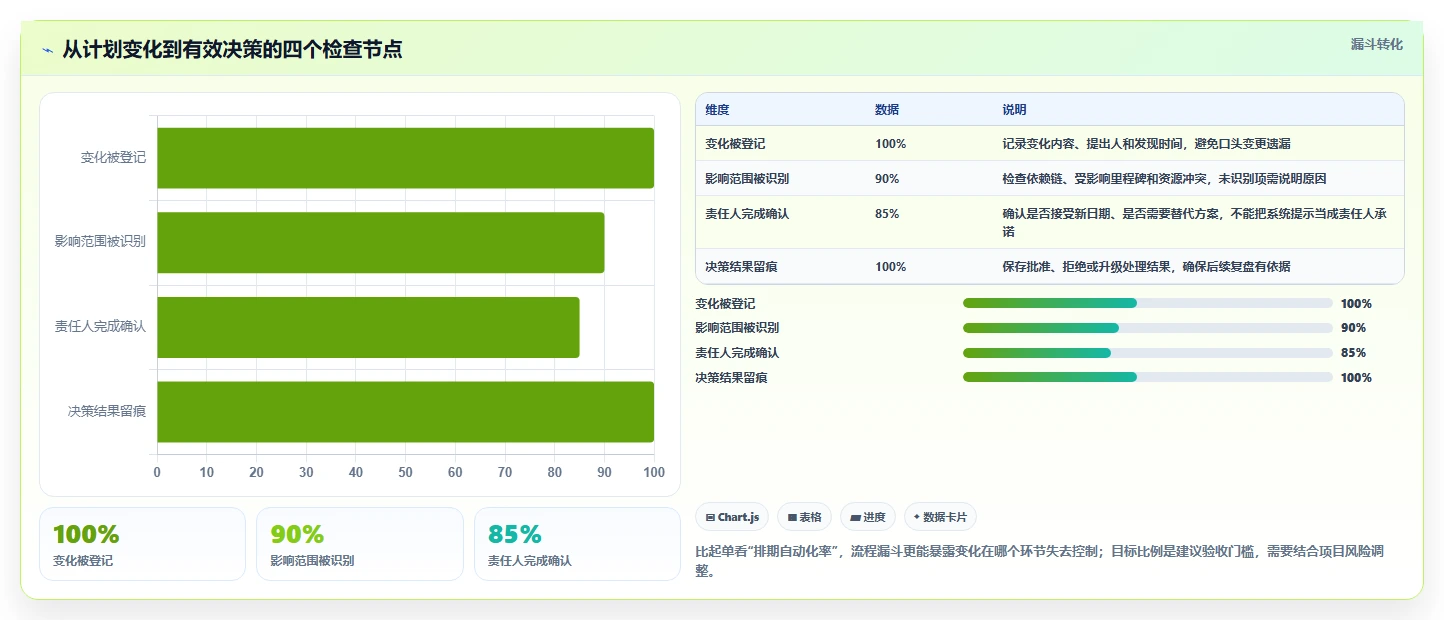Click the 责任人完成确认 chart bar

[x=368, y=327]
